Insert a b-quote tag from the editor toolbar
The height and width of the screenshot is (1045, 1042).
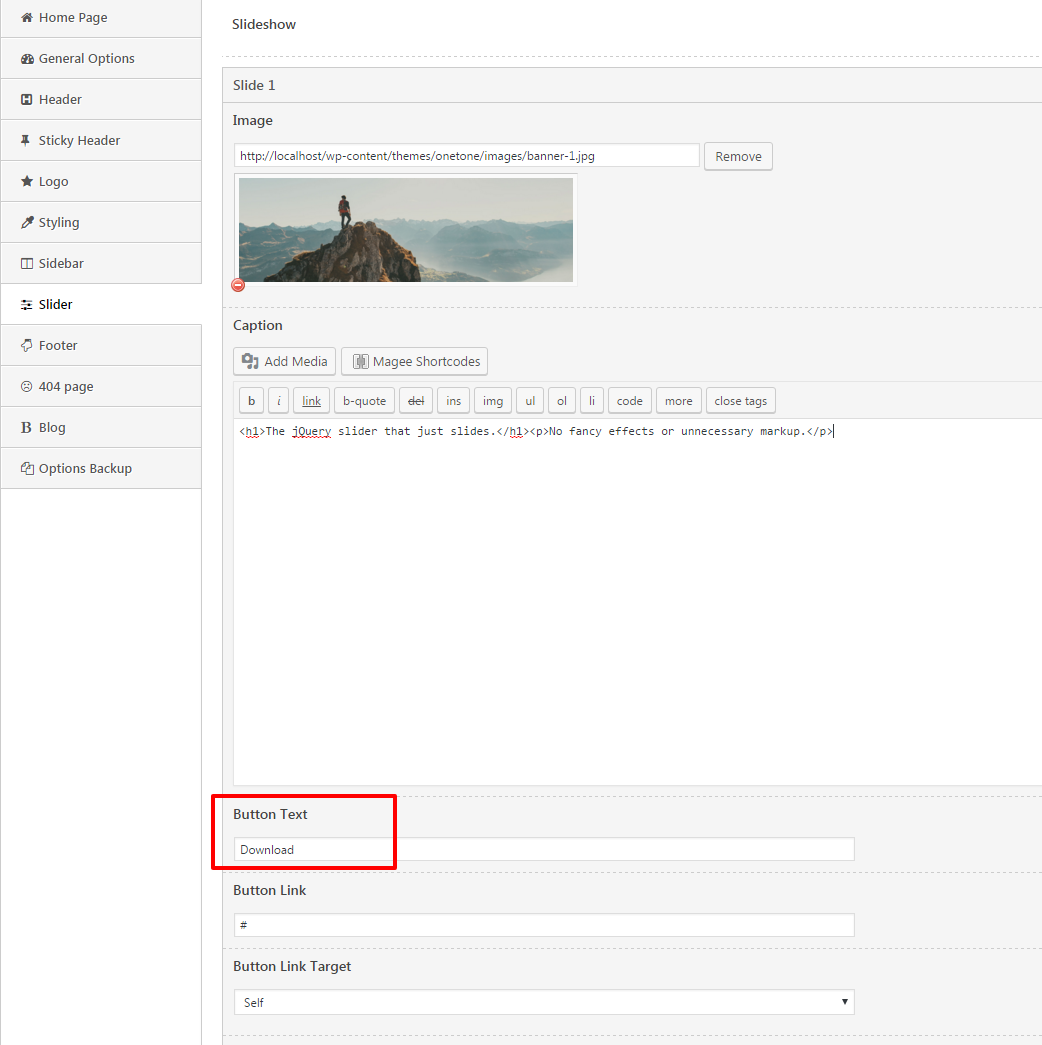pyautogui.click(x=364, y=401)
